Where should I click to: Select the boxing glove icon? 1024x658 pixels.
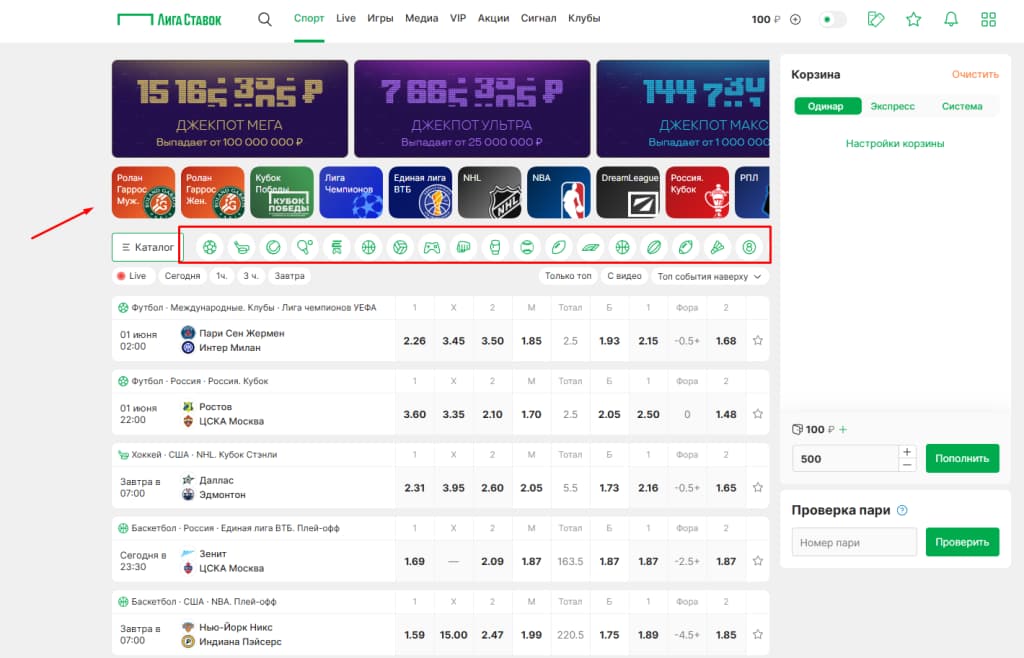click(495, 247)
